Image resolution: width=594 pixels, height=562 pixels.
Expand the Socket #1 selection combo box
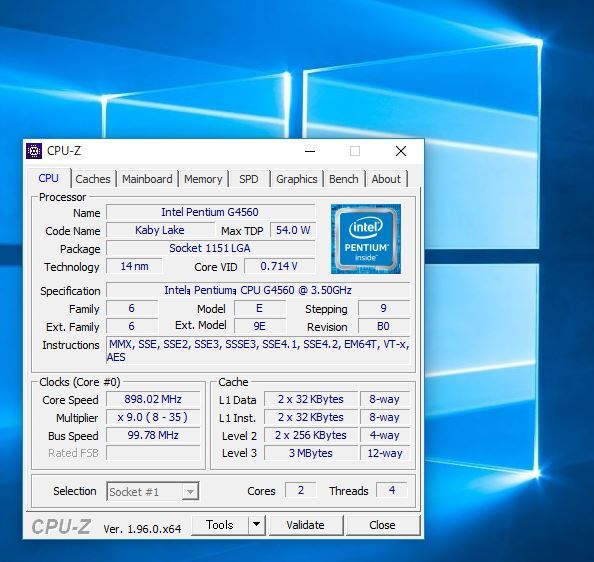153,492
